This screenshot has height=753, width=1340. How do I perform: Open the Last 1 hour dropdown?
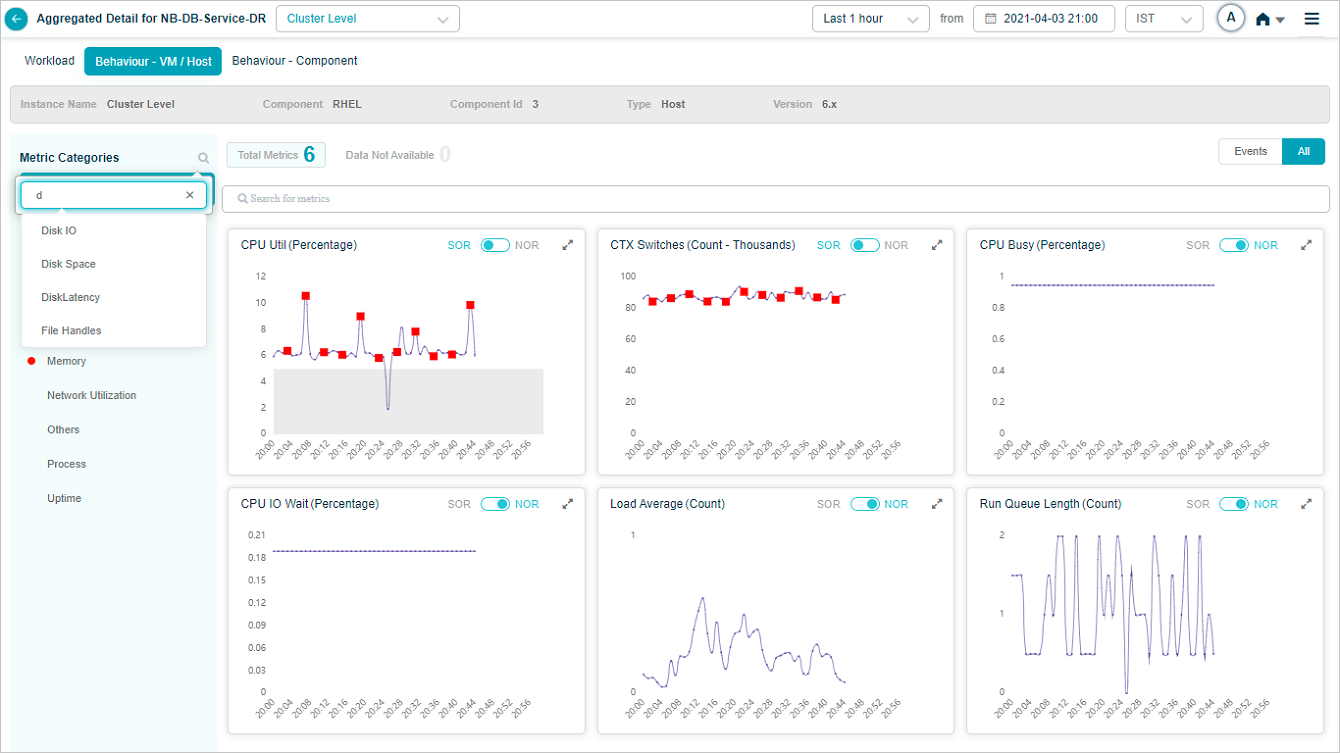coord(870,19)
